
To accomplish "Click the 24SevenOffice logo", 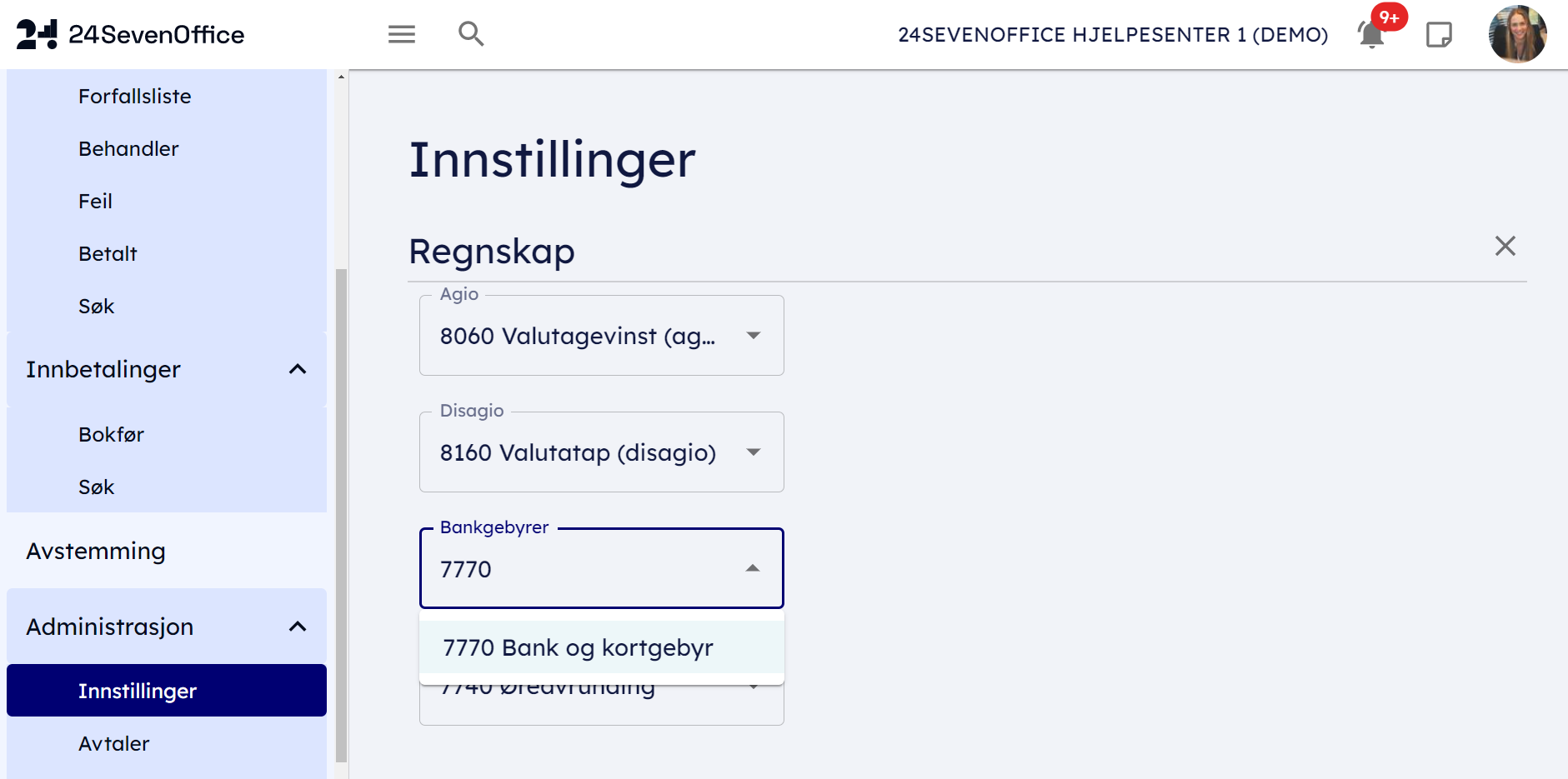I will coord(130,34).
